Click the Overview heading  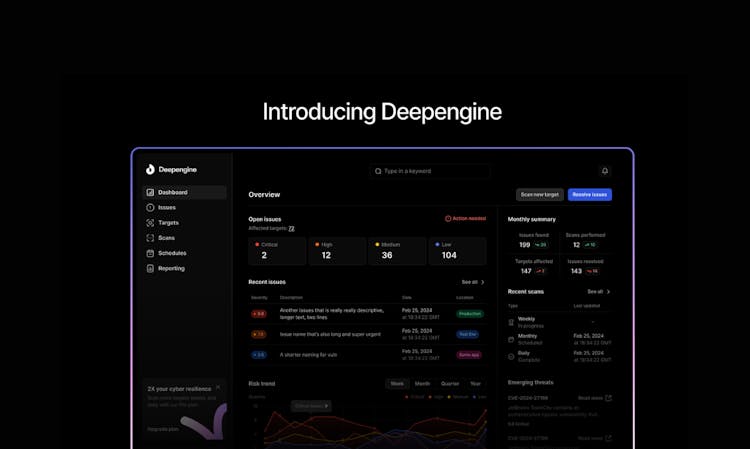(264, 195)
